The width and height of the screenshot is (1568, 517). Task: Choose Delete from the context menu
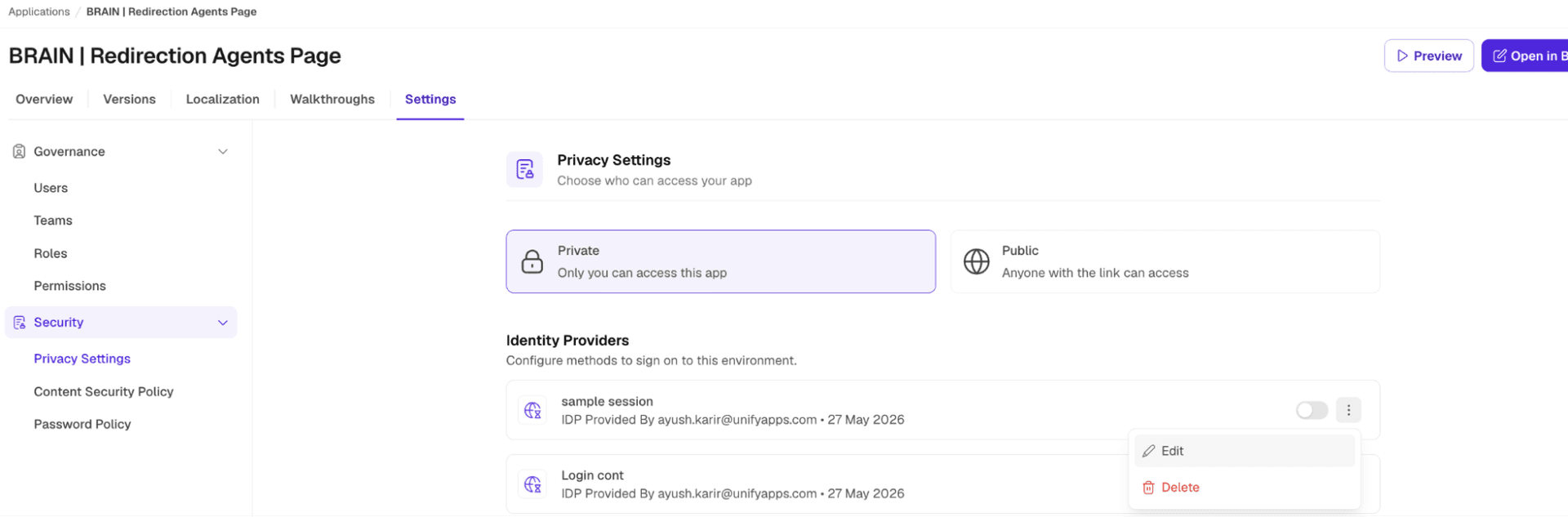1245,488
